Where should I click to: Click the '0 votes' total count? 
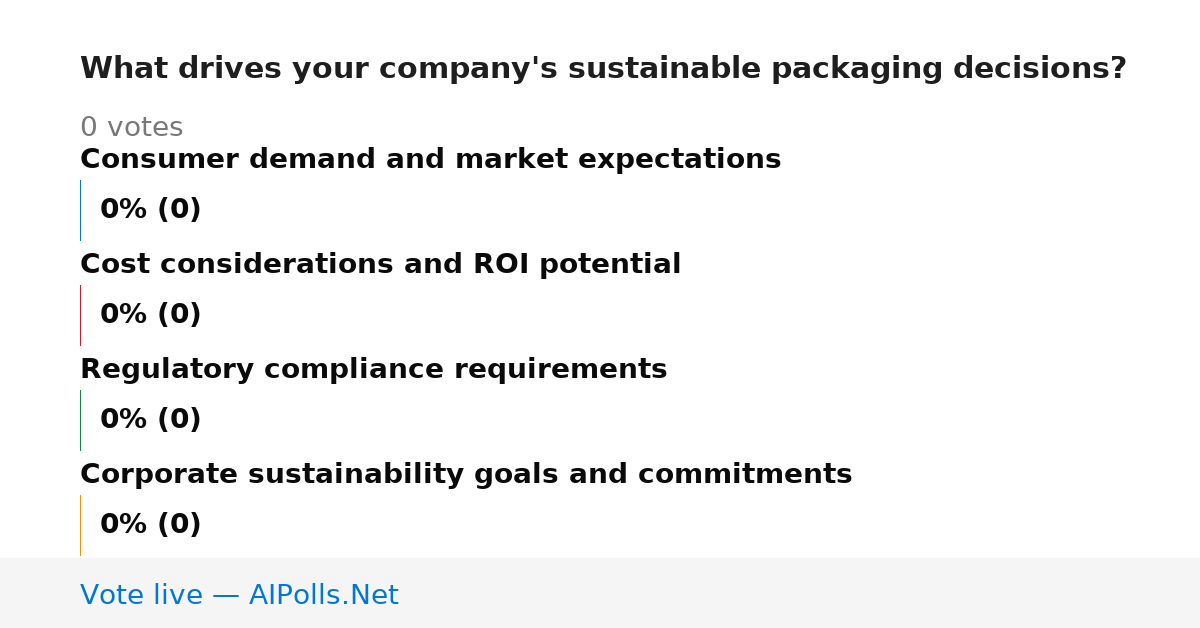point(131,128)
